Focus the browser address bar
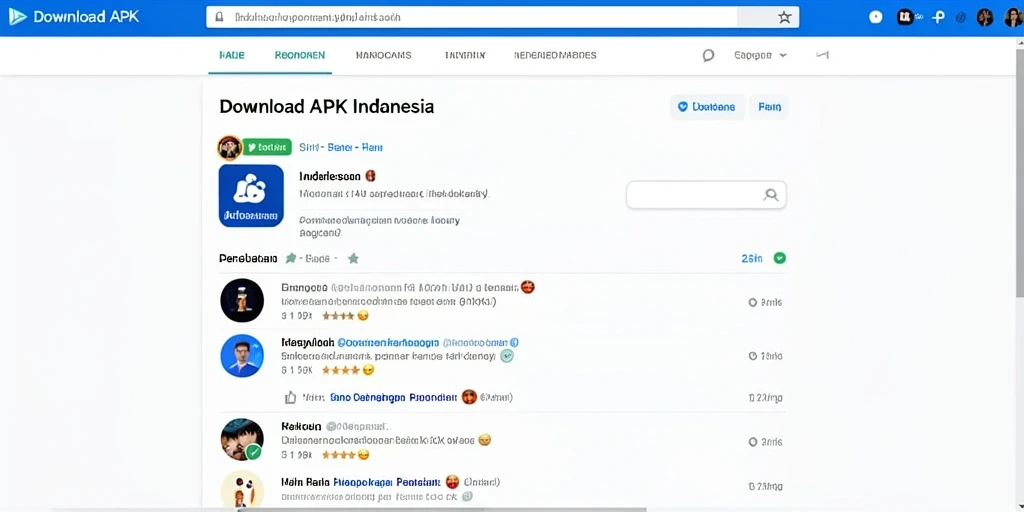This screenshot has width=1024, height=512. tap(502, 17)
